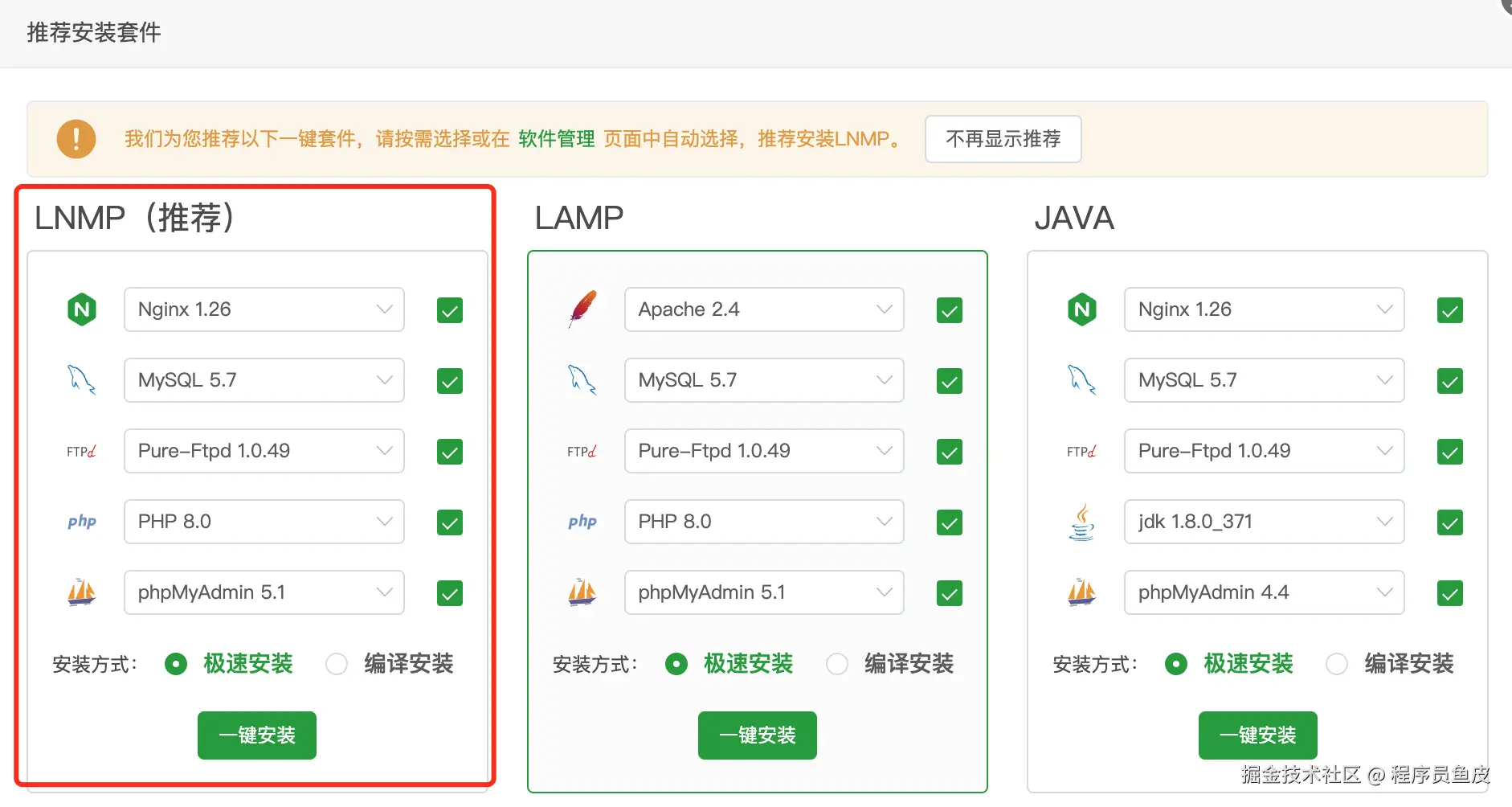
Task: Open phpMyAdmin 4.4 version dropdown
Action: pos(1265,592)
